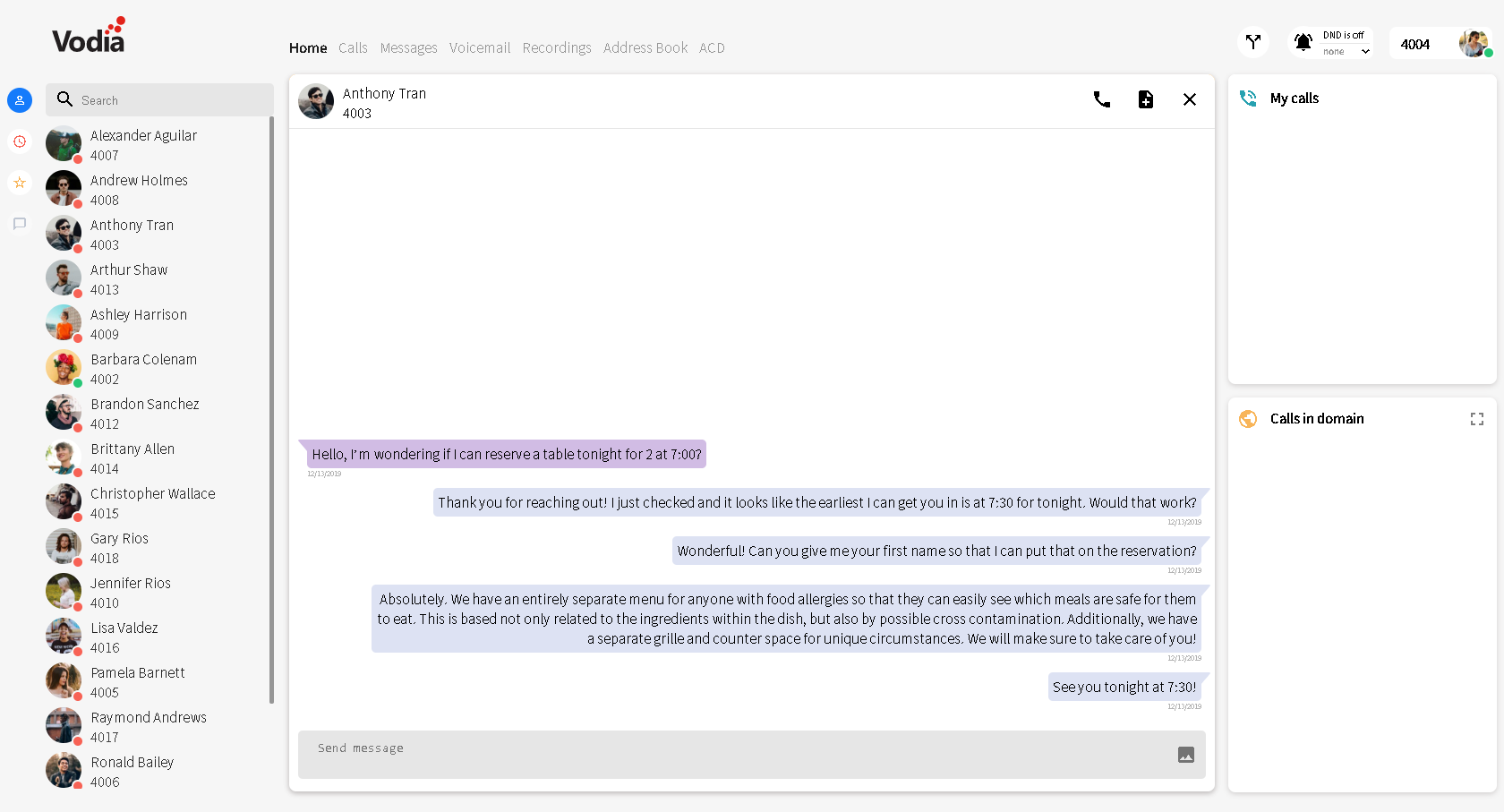Click Ronald Bailey's avatar photo
Viewport: 1504px width, 812px height.
[x=64, y=770]
